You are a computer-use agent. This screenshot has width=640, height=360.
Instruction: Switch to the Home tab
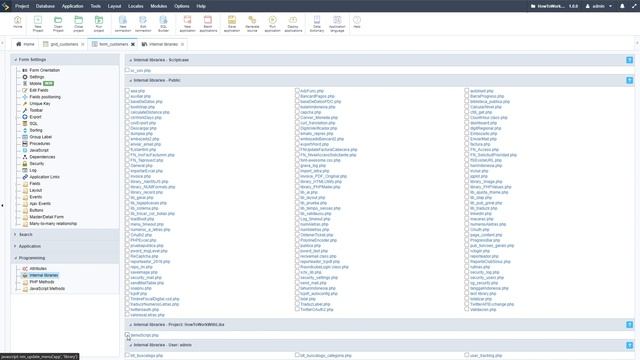(x=25, y=44)
